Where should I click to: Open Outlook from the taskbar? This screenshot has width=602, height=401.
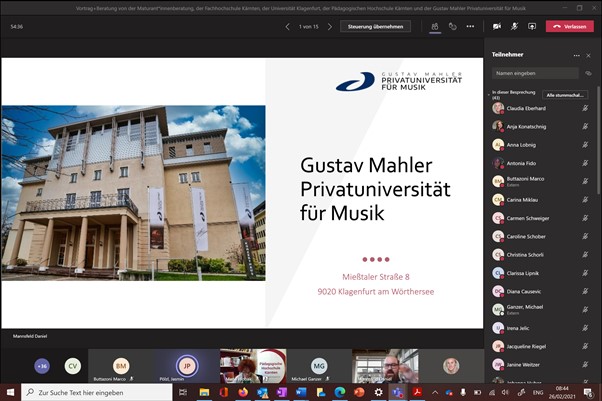coord(262,392)
